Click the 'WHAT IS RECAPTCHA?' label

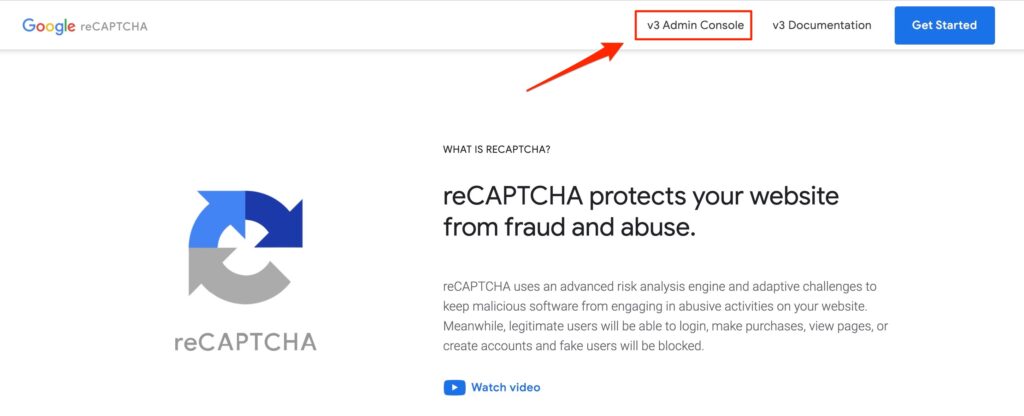[x=497, y=150]
